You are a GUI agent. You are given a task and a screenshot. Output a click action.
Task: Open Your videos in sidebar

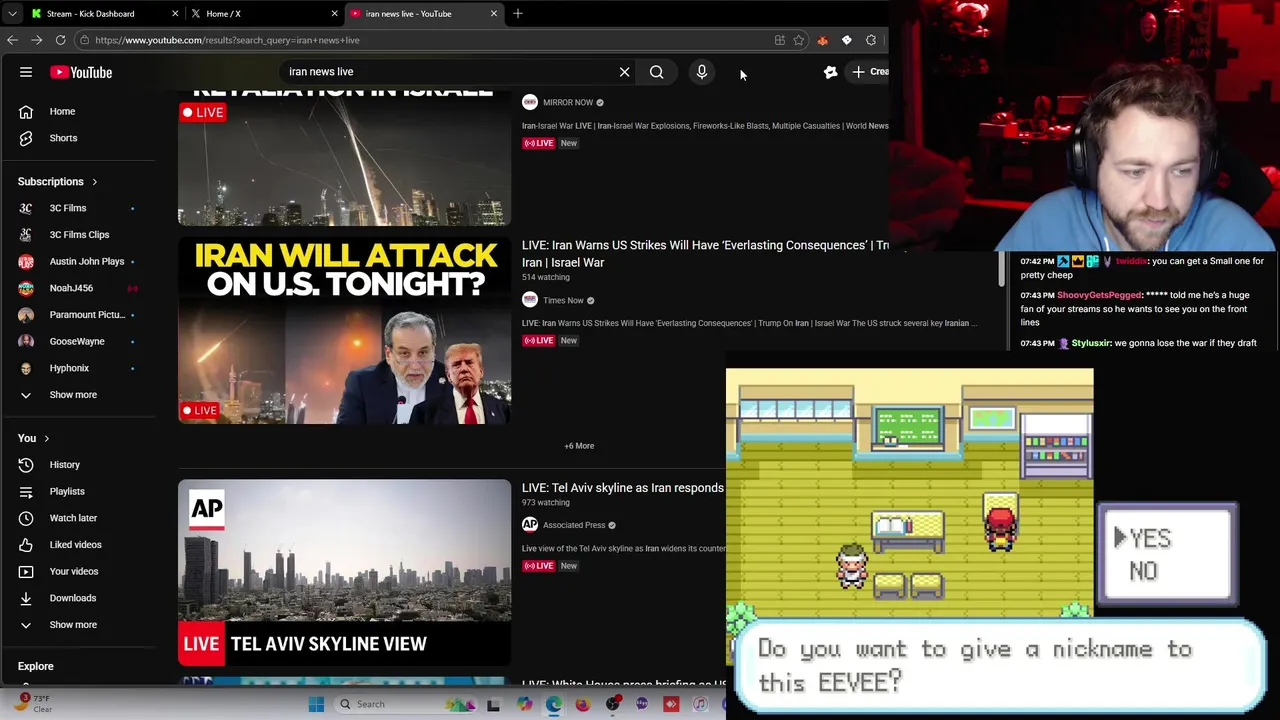pos(74,571)
